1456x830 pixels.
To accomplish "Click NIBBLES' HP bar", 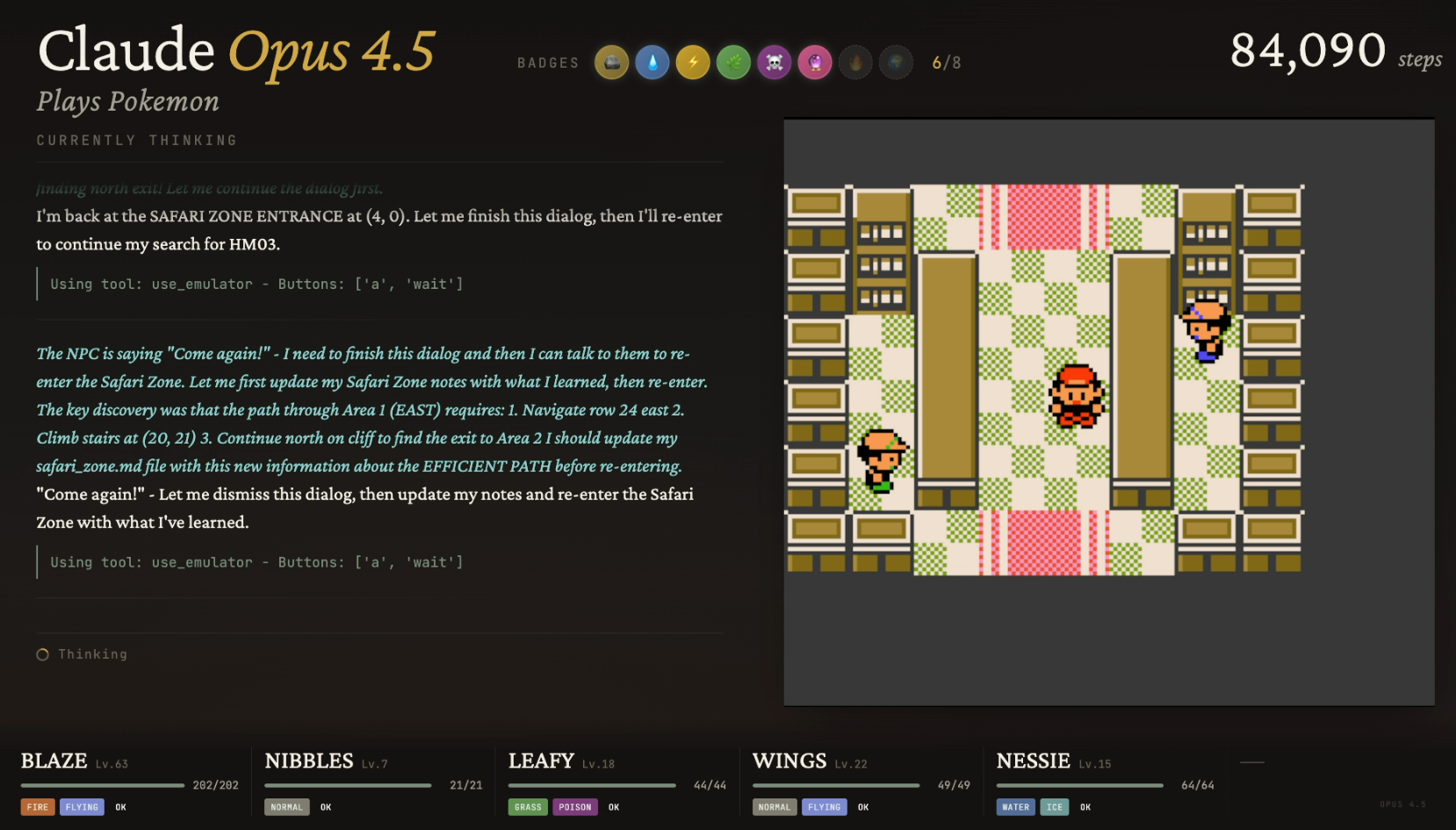I will tap(348, 785).
